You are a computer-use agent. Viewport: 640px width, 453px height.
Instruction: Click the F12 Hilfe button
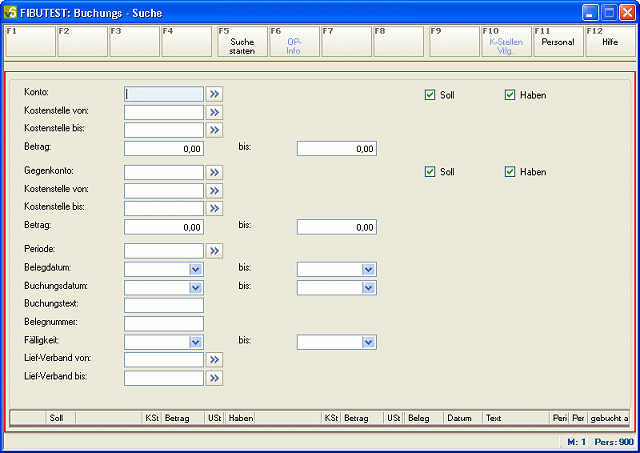(609, 42)
